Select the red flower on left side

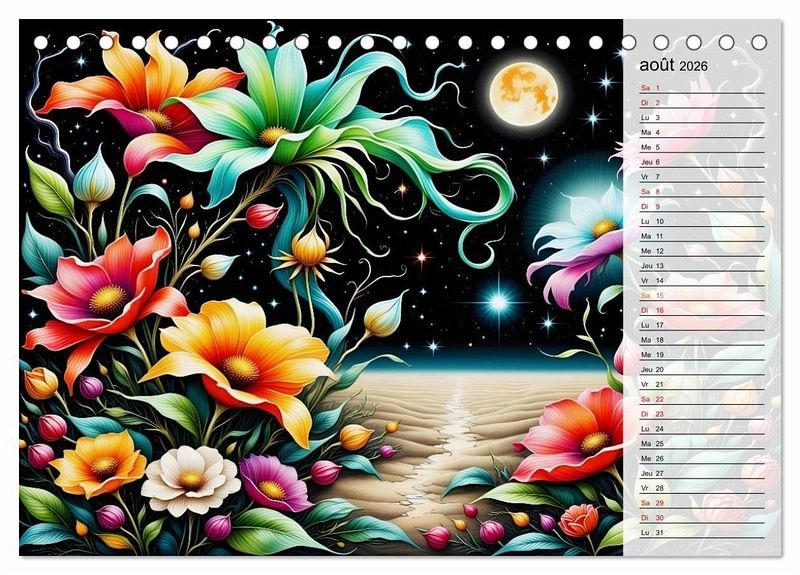[105, 295]
